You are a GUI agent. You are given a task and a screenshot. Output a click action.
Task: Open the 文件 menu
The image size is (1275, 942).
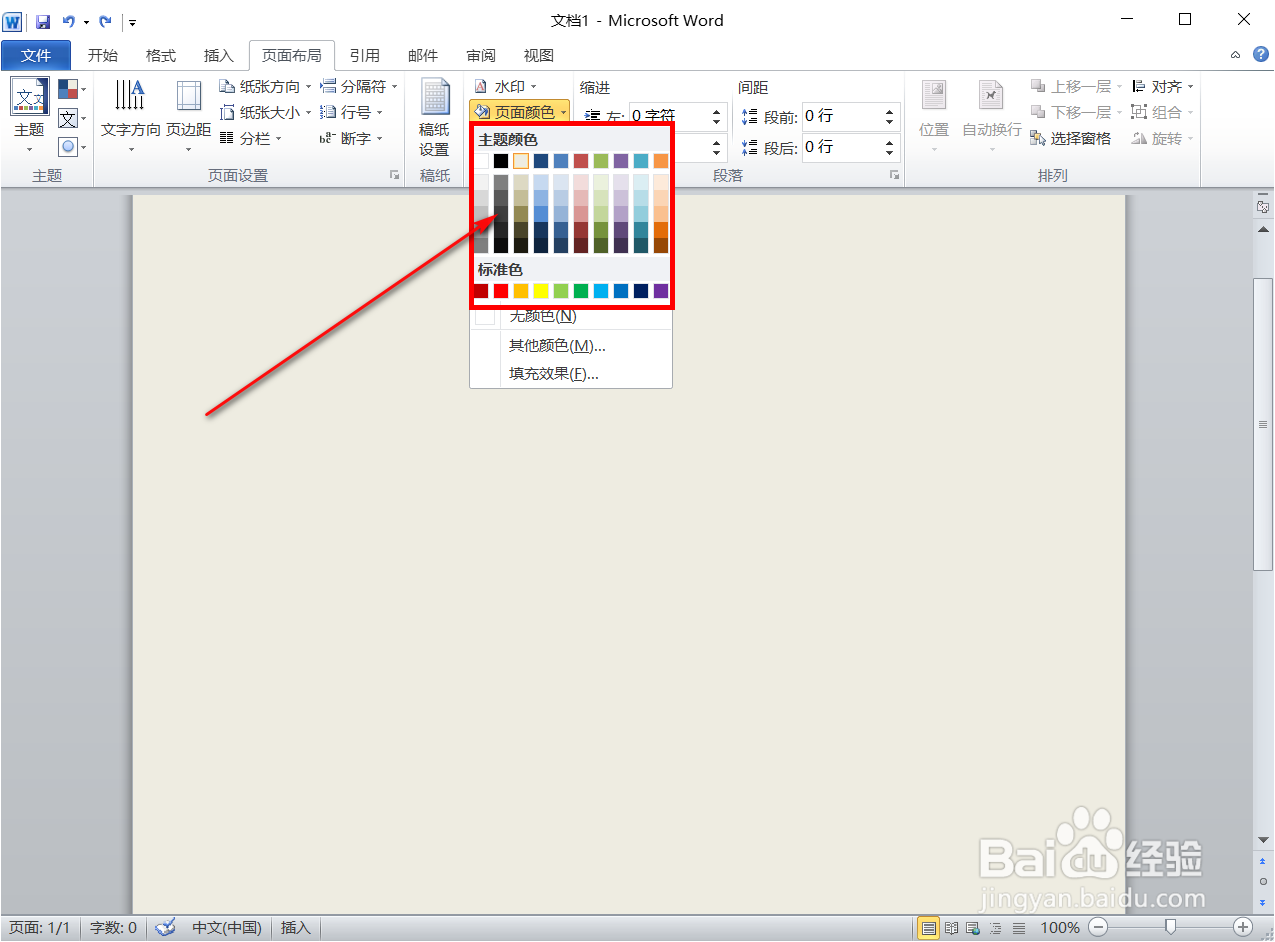[36, 55]
